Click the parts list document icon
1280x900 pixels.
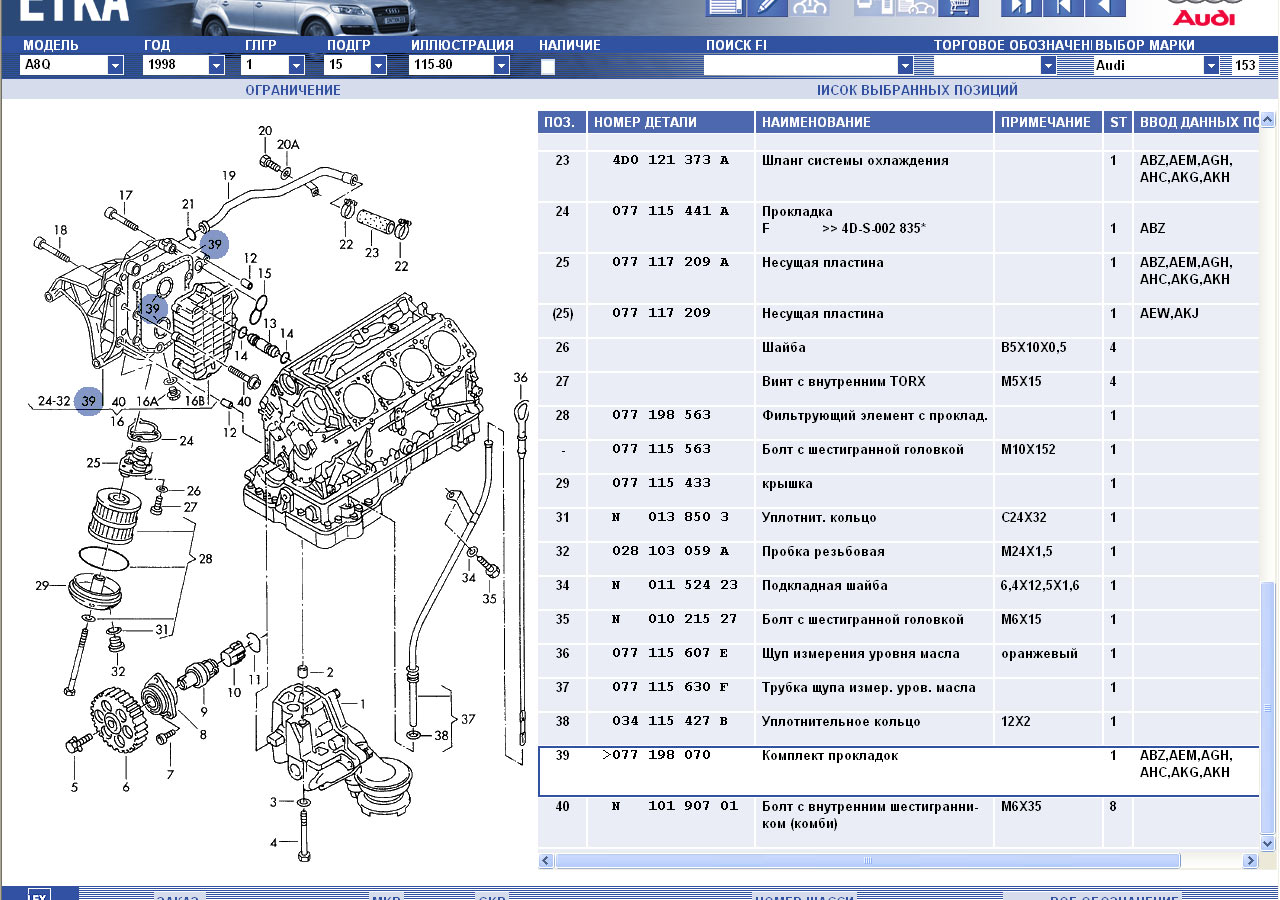tap(725, 7)
